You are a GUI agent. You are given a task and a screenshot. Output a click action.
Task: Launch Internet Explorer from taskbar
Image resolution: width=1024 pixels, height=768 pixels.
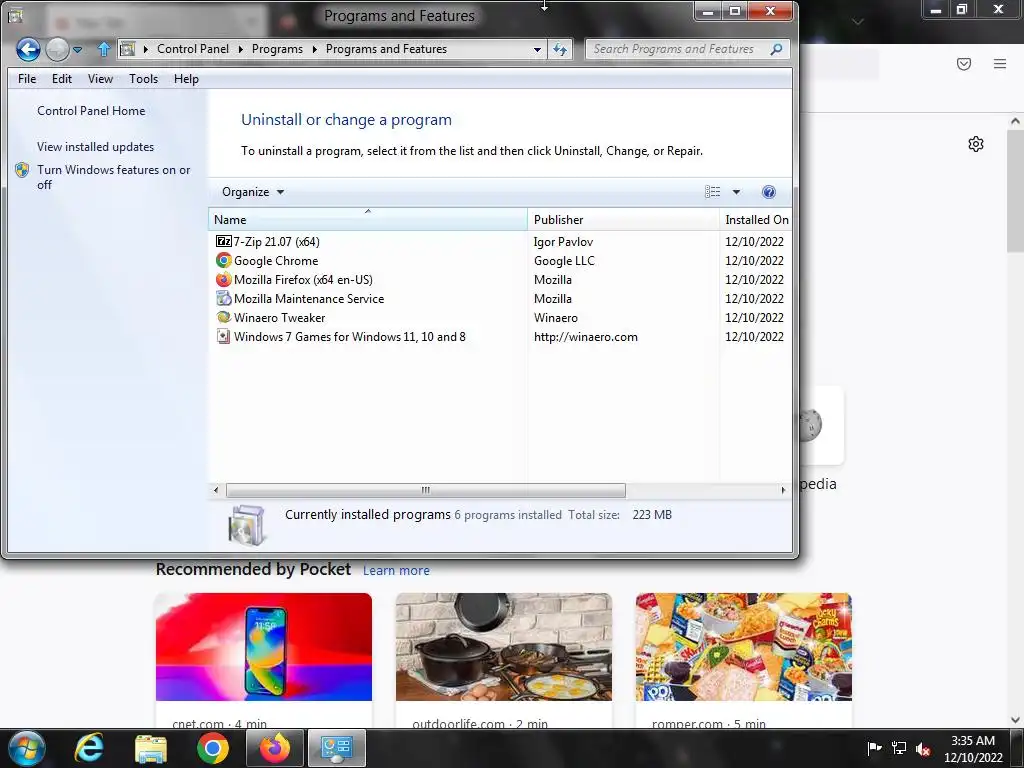point(89,748)
